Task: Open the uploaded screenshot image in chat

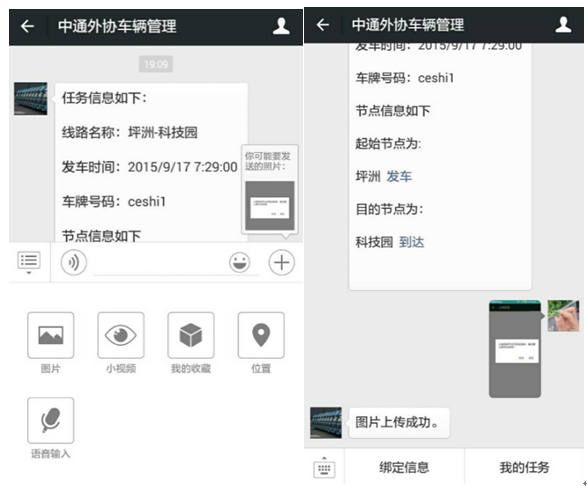Action: click(515, 349)
